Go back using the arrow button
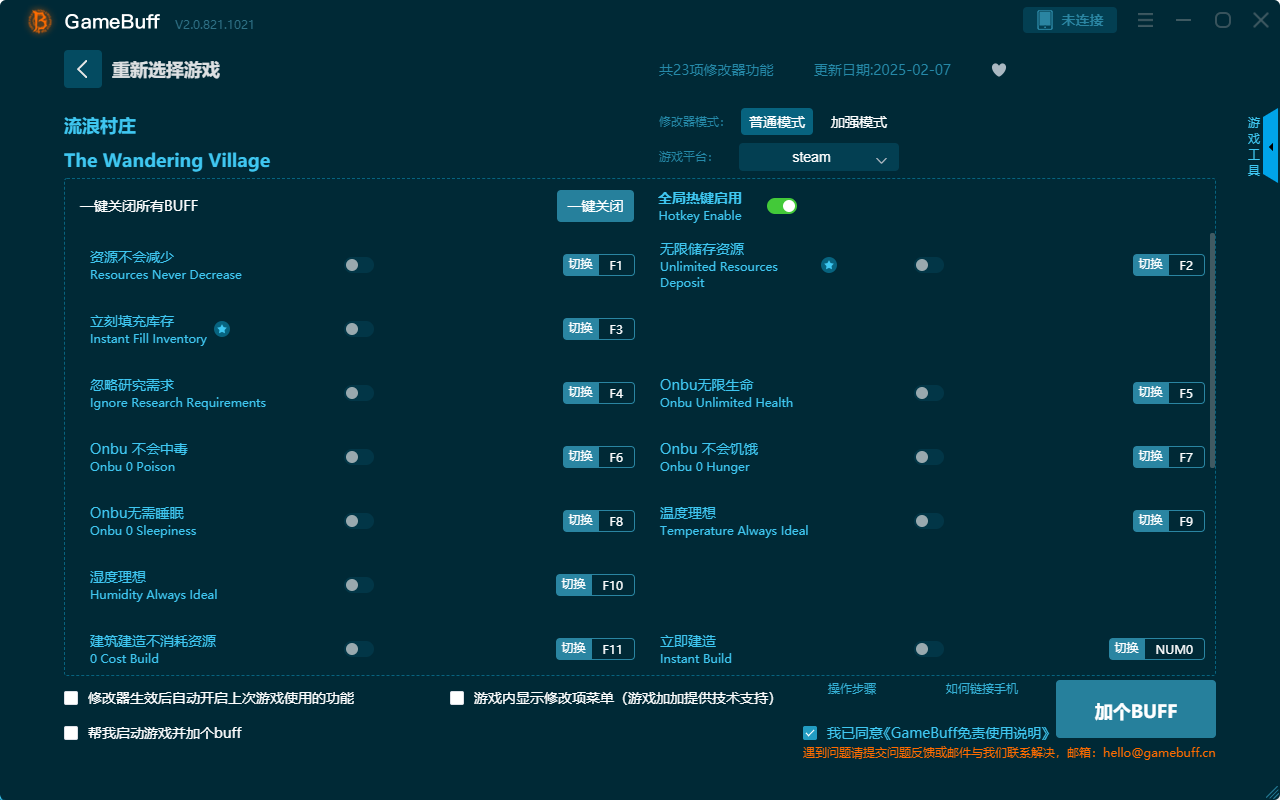This screenshot has height=800, width=1280. tap(83, 69)
